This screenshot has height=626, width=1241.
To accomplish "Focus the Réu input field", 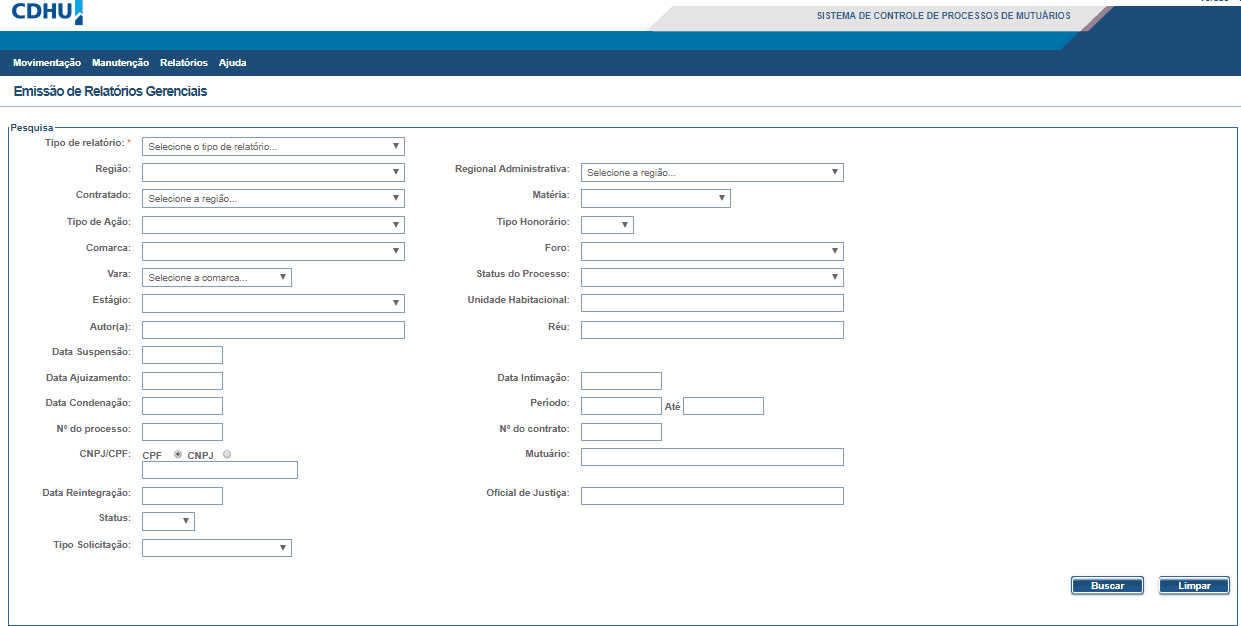I will point(712,330).
